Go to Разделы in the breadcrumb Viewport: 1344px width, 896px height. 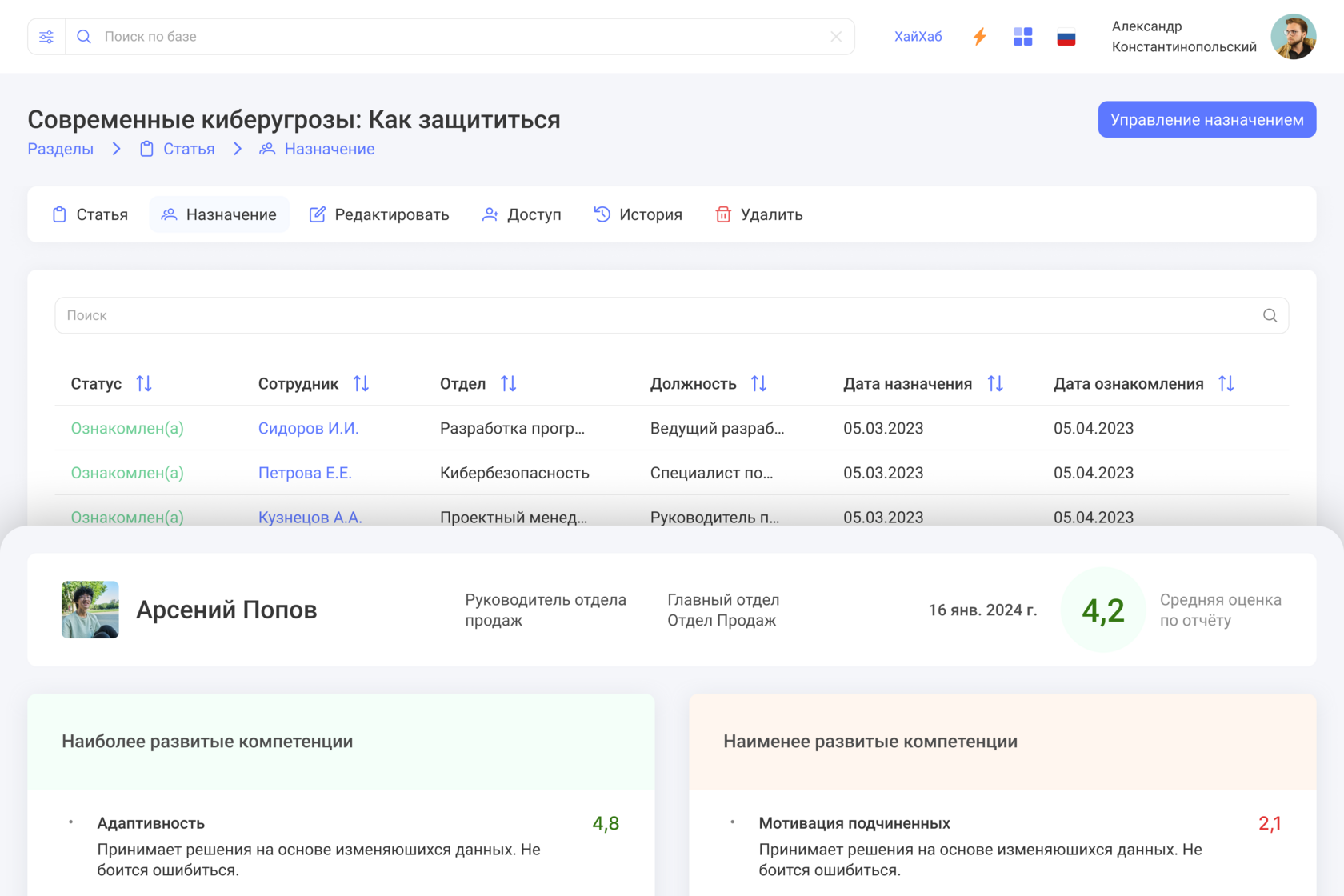click(61, 149)
